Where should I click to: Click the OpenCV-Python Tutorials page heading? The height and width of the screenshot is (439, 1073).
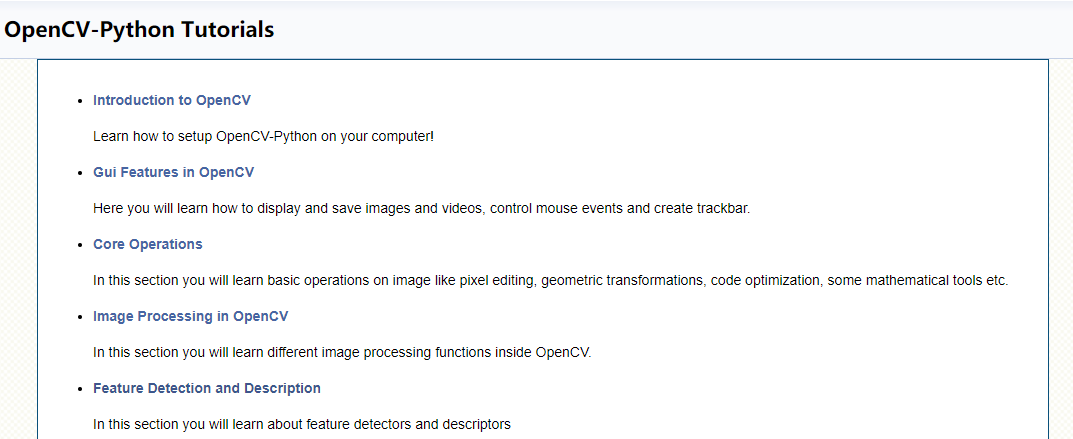(x=139, y=30)
